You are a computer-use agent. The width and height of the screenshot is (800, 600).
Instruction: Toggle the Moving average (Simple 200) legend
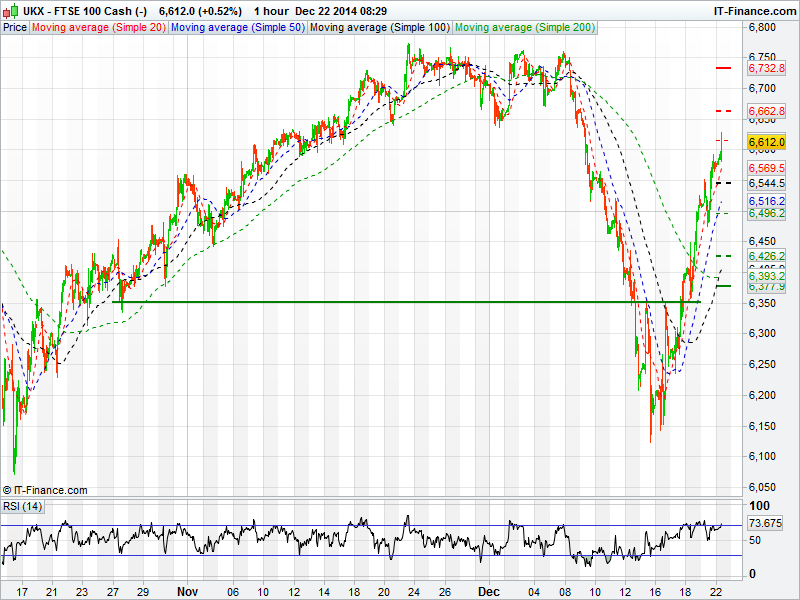[524, 27]
